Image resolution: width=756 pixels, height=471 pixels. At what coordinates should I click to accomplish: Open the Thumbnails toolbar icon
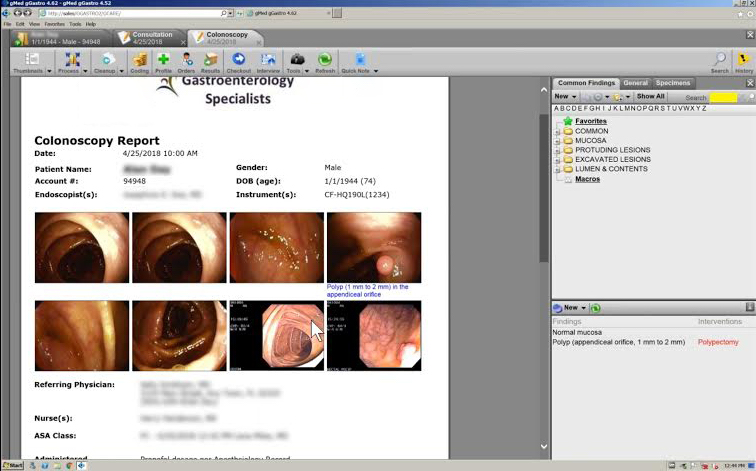pos(32,60)
